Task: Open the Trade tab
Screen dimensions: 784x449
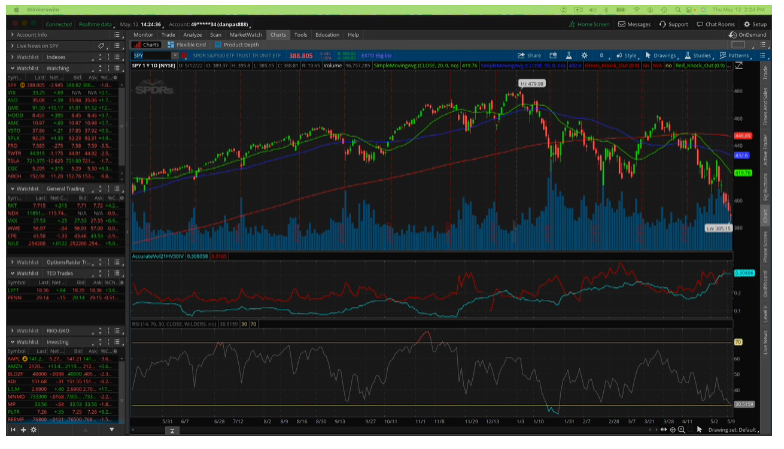Action: pos(168,35)
